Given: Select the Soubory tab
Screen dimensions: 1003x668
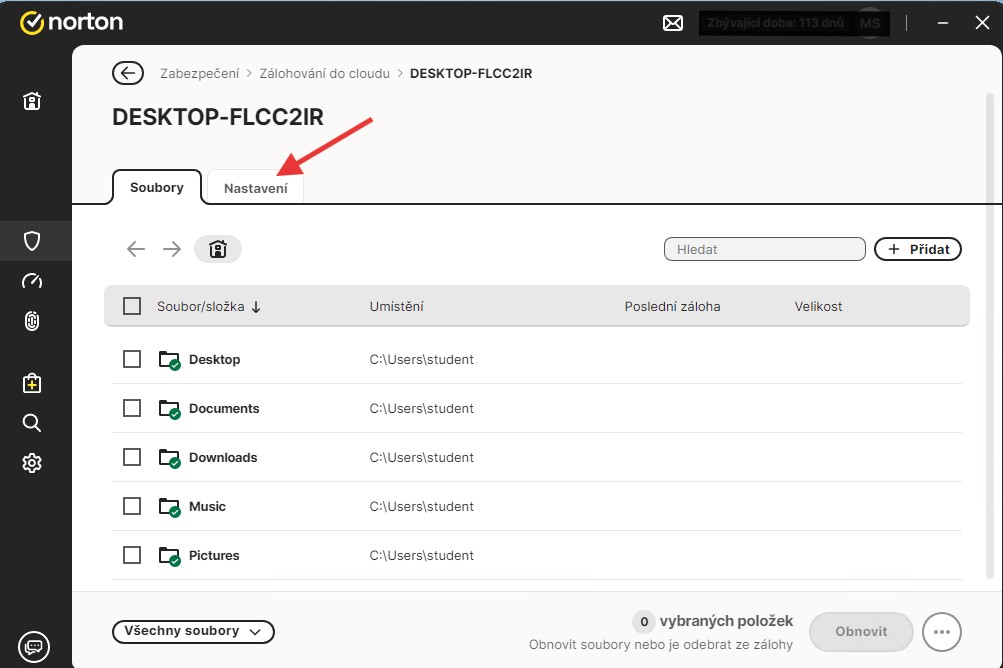Looking at the screenshot, I should coord(157,187).
